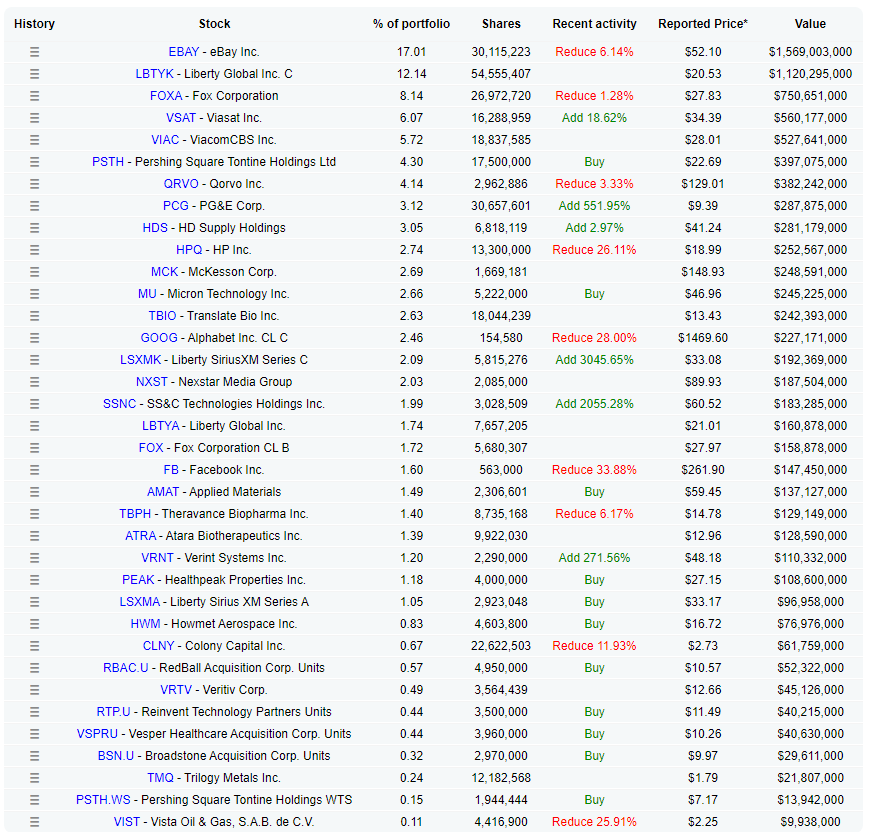
Task: Click history icon for HD Supply Holdings
Action: (35, 228)
